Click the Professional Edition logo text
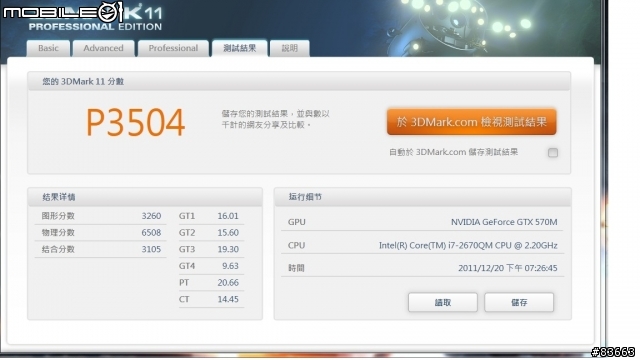 point(95,27)
